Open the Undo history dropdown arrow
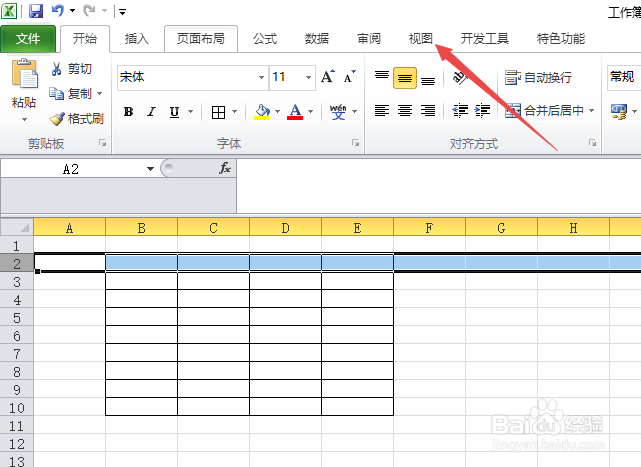Viewport: 641px width, 467px height. click(x=72, y=11)
